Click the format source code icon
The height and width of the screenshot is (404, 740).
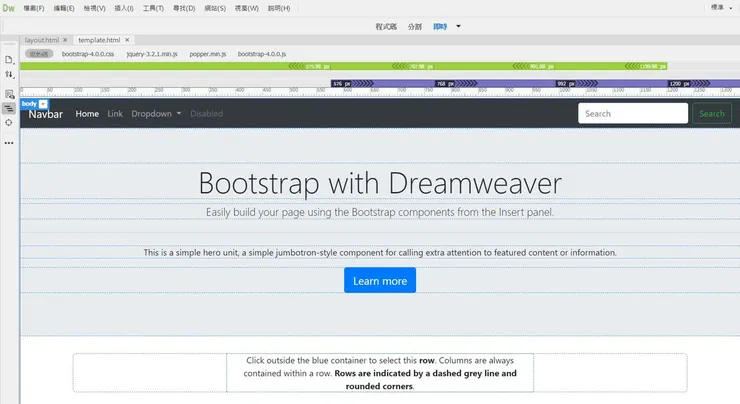9,109
